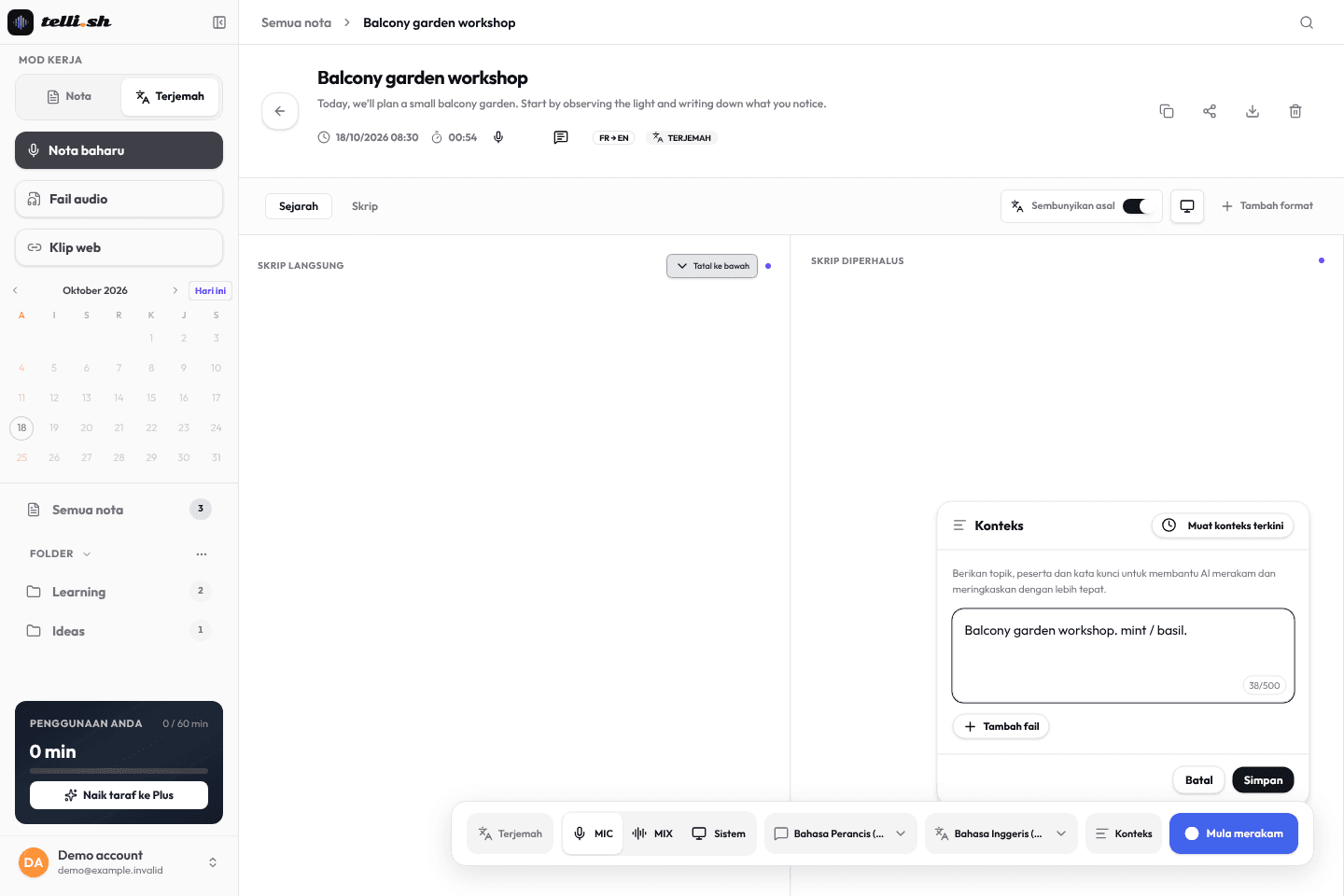Click into the Konteks text field

tap(1123, 655)
